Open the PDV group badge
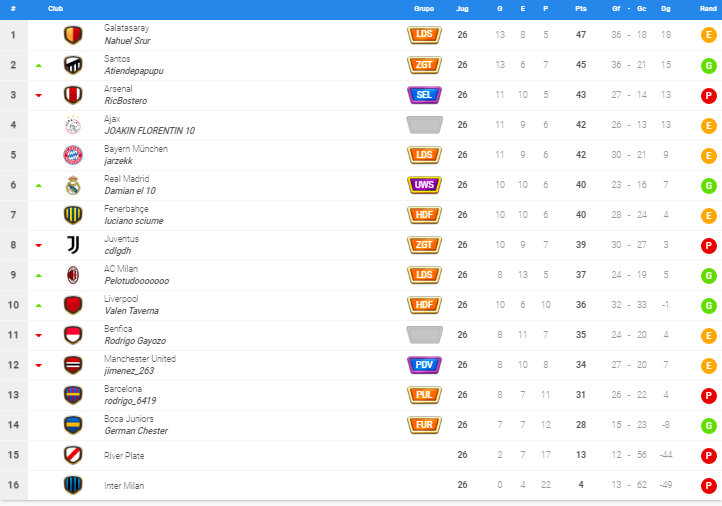 [424, 365]
